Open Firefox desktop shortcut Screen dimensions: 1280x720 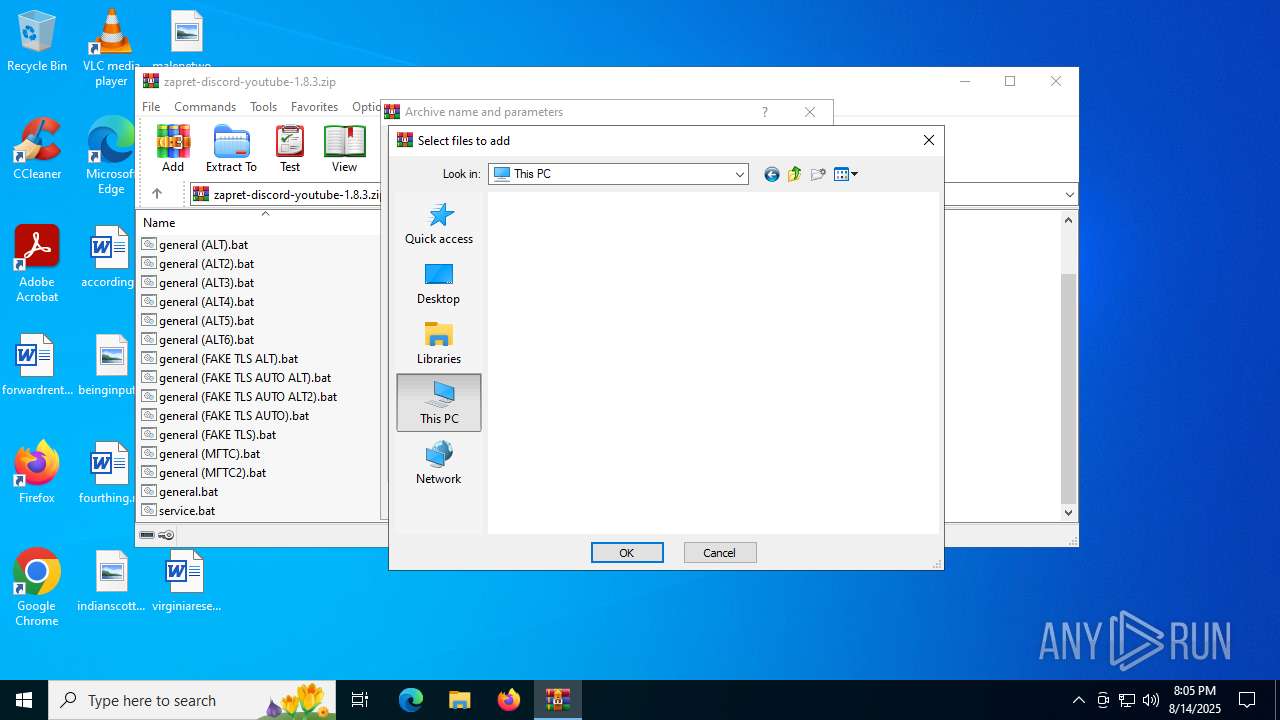tap(37, 472)
